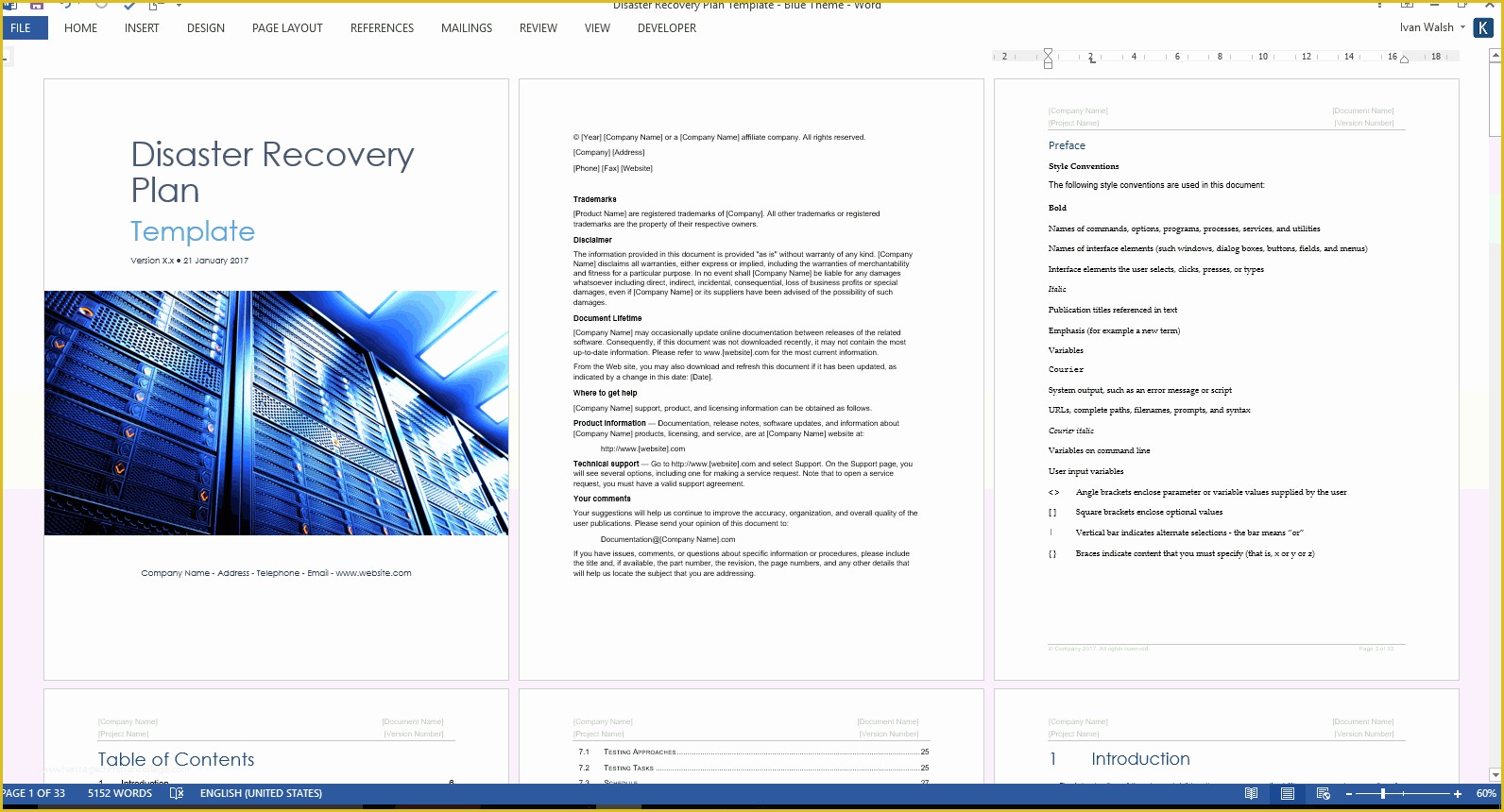The width and height of the screenshot is (1504, 812).
Task: Click the checkmark icon in Quick Access Toolbar
Action: tap(129, 5)
